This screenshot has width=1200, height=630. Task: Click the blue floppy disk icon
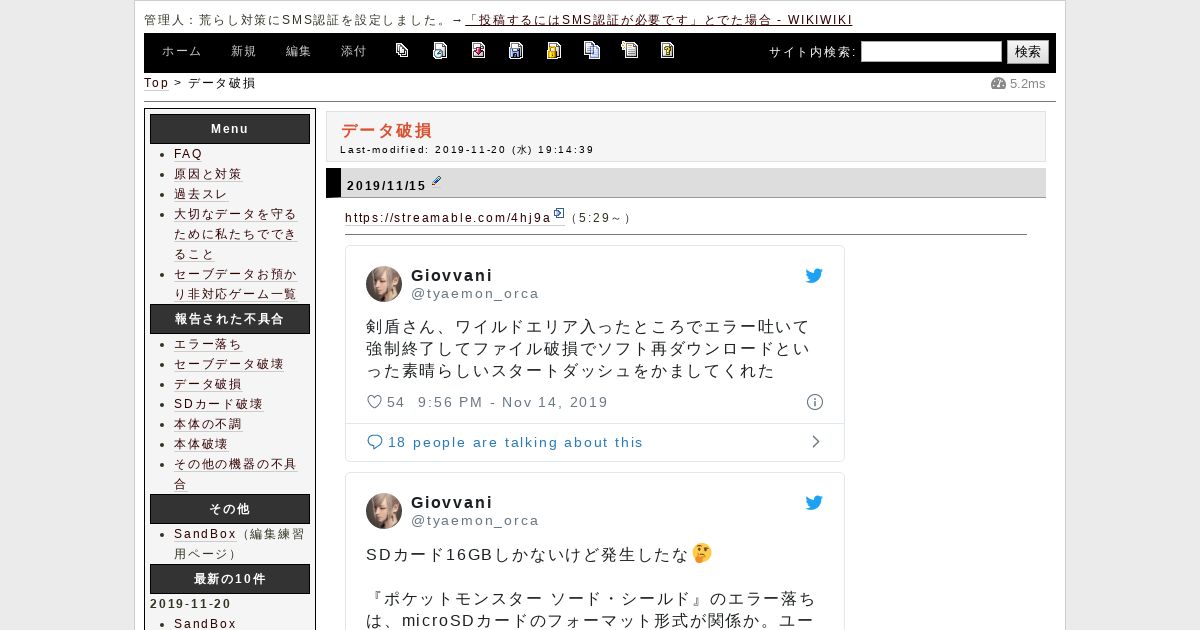pos(516,50)
